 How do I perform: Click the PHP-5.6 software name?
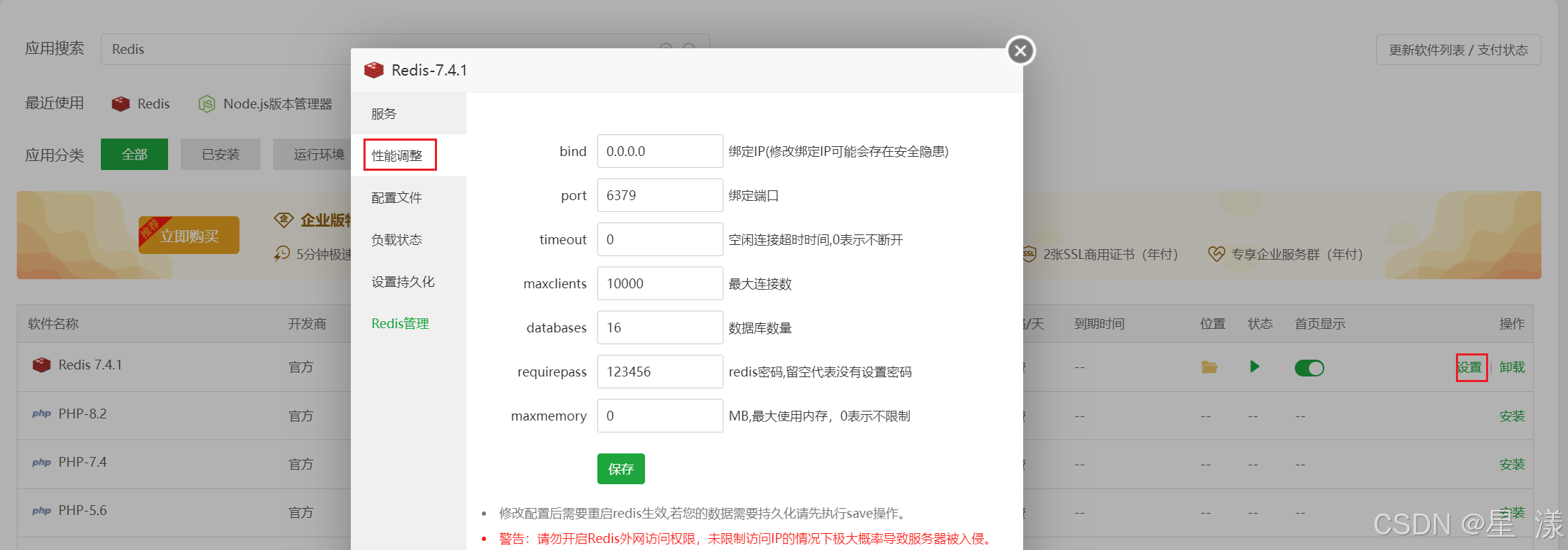tap(83, 510)
